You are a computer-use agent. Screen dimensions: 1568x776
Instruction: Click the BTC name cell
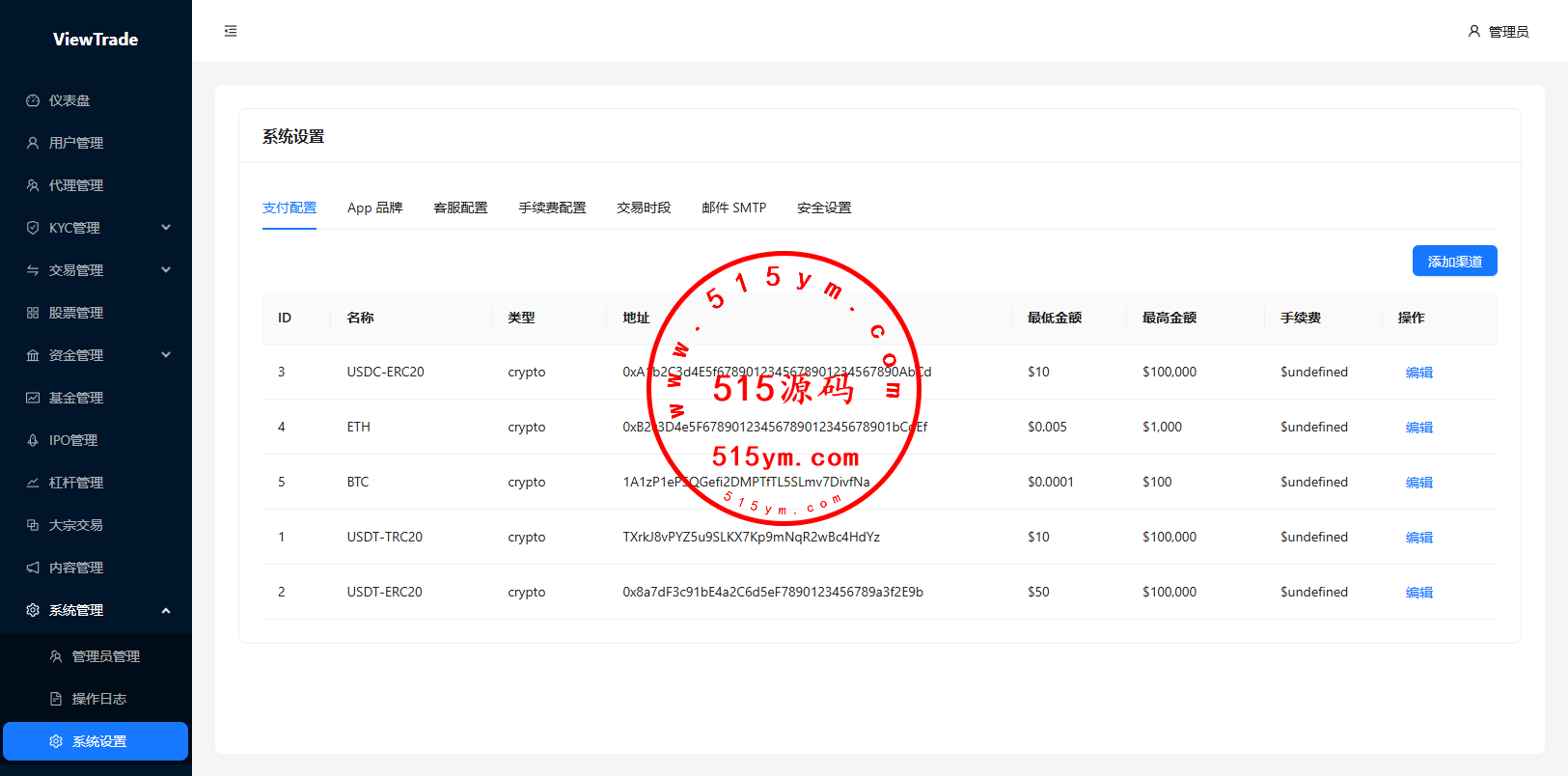[358, 482]
